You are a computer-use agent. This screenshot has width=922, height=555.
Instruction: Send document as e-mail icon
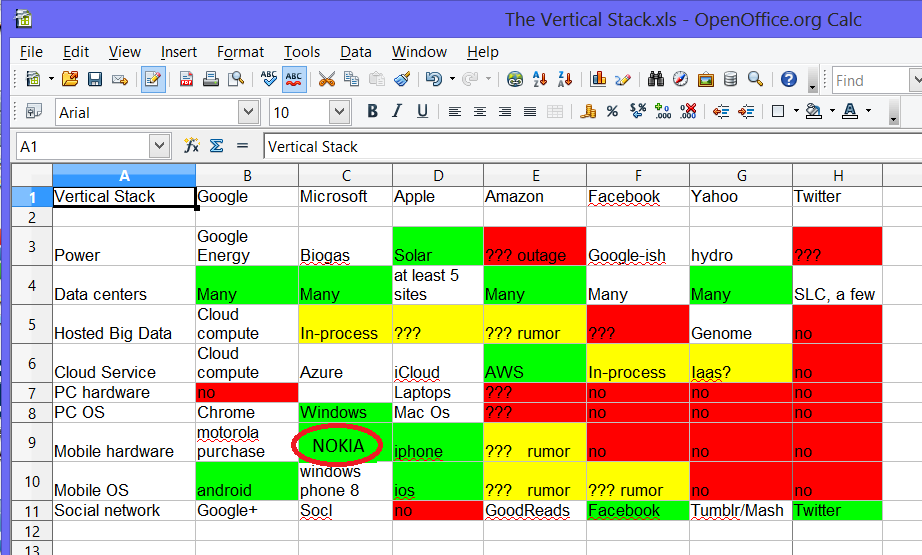pos(120,79)
